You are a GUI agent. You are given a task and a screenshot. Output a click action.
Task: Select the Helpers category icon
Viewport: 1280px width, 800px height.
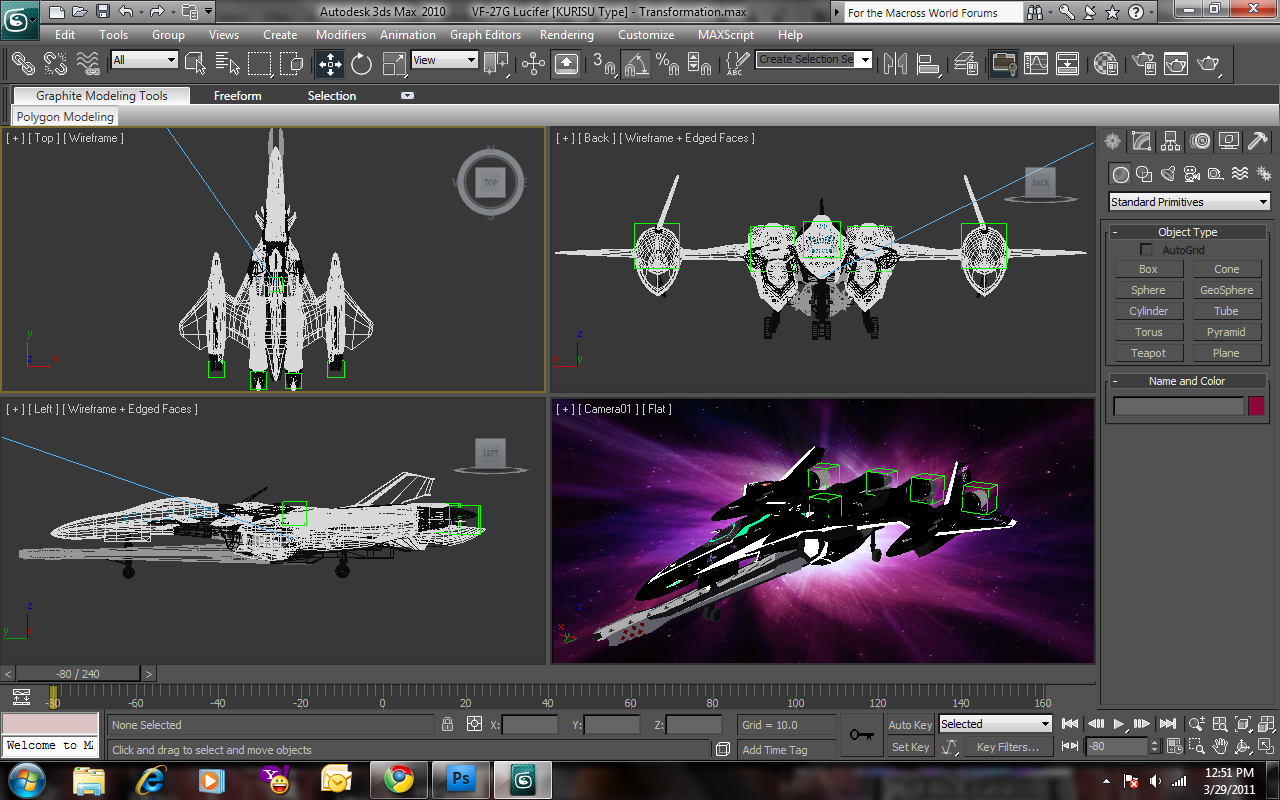coord(1215,174)
